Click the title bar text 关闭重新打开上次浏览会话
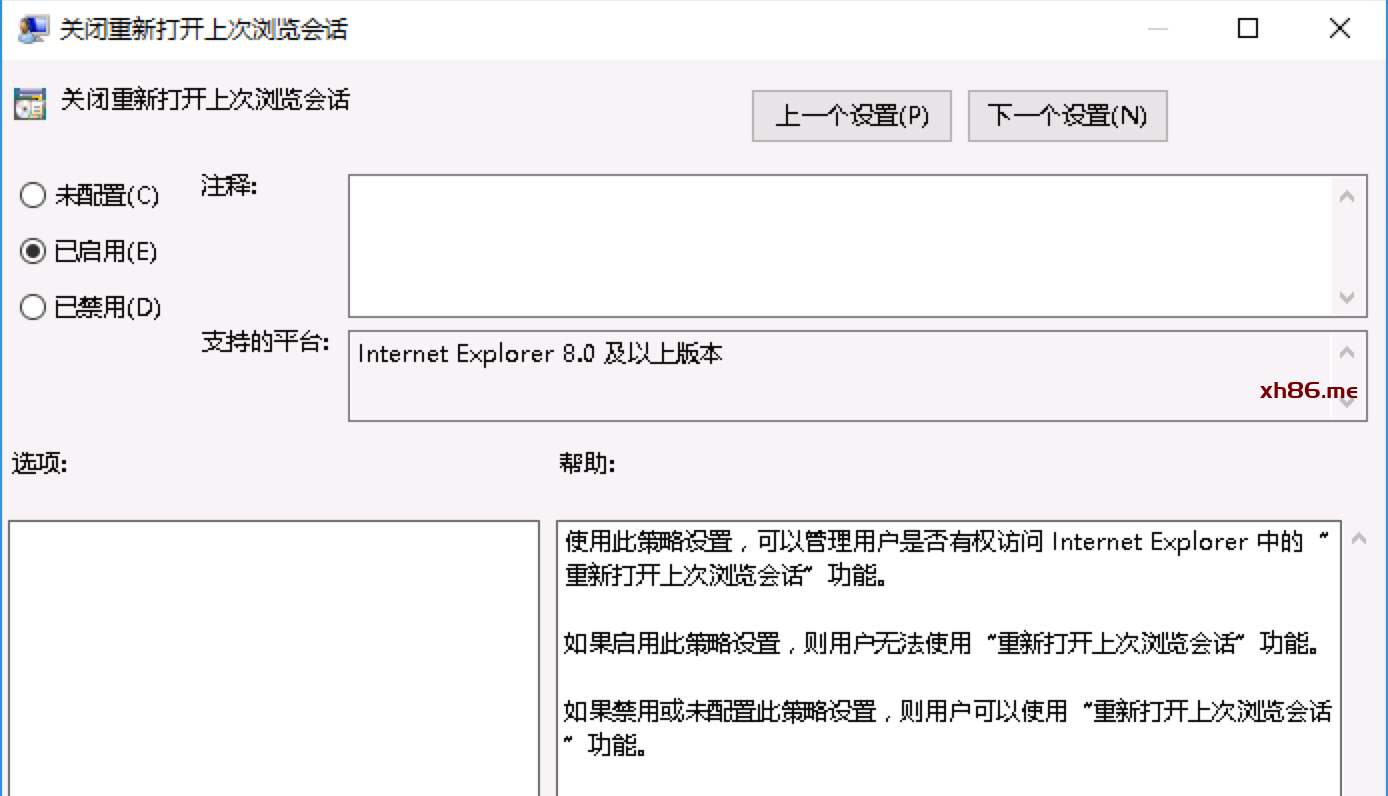This screenshot has height=796, width=1388. (x=204, y=30)
